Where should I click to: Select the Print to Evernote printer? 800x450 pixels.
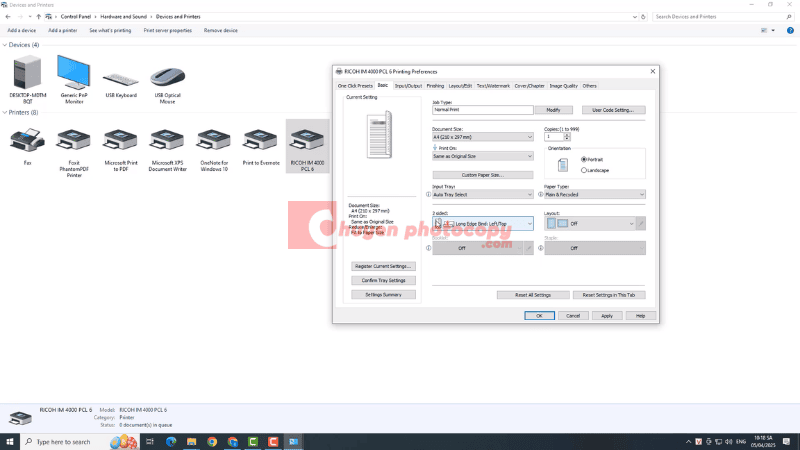pos(261,140)
